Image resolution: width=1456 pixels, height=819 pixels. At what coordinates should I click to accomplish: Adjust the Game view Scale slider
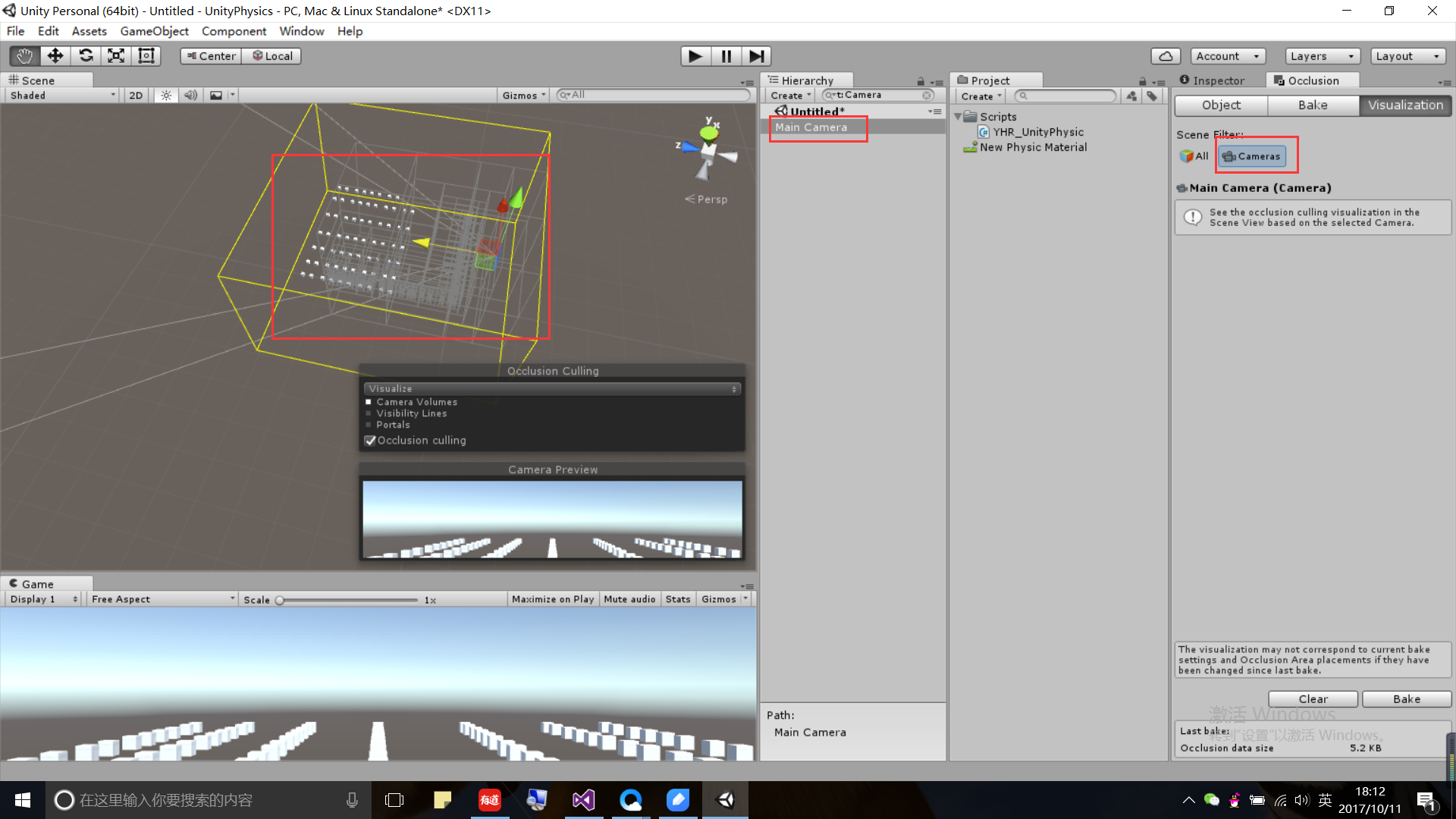coord(280,600)
